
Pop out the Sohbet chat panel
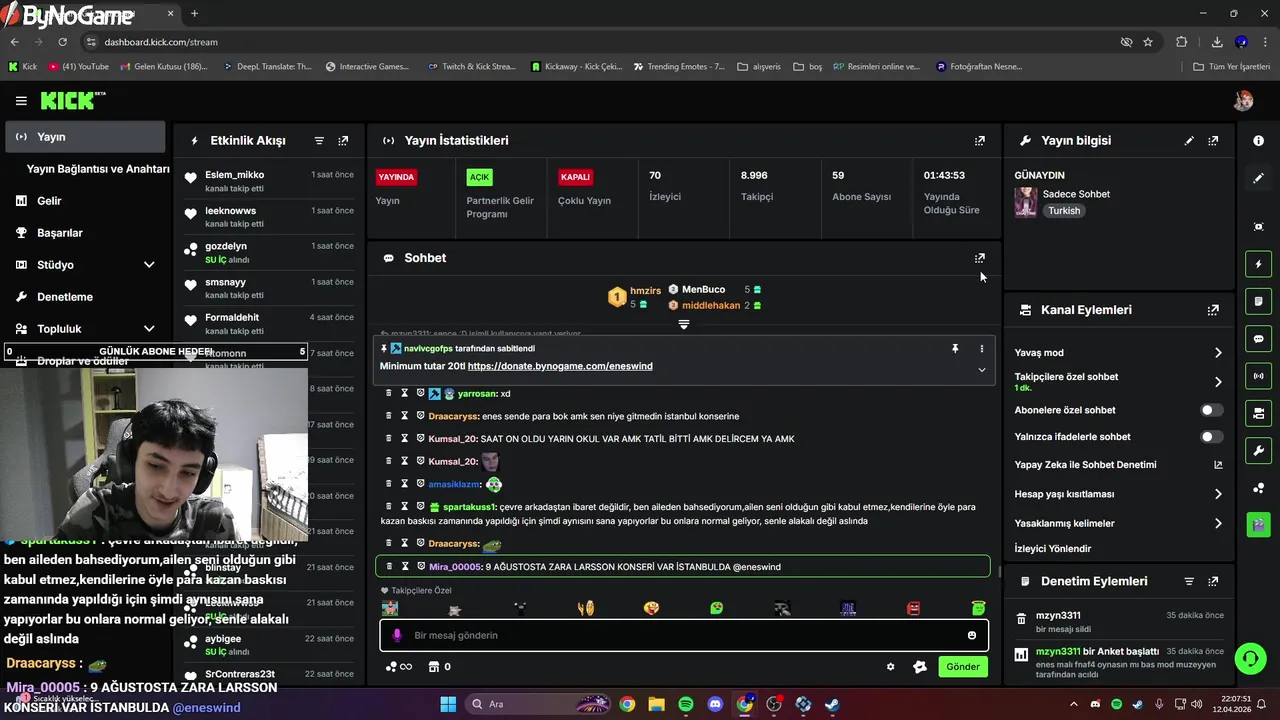(980, 258)
